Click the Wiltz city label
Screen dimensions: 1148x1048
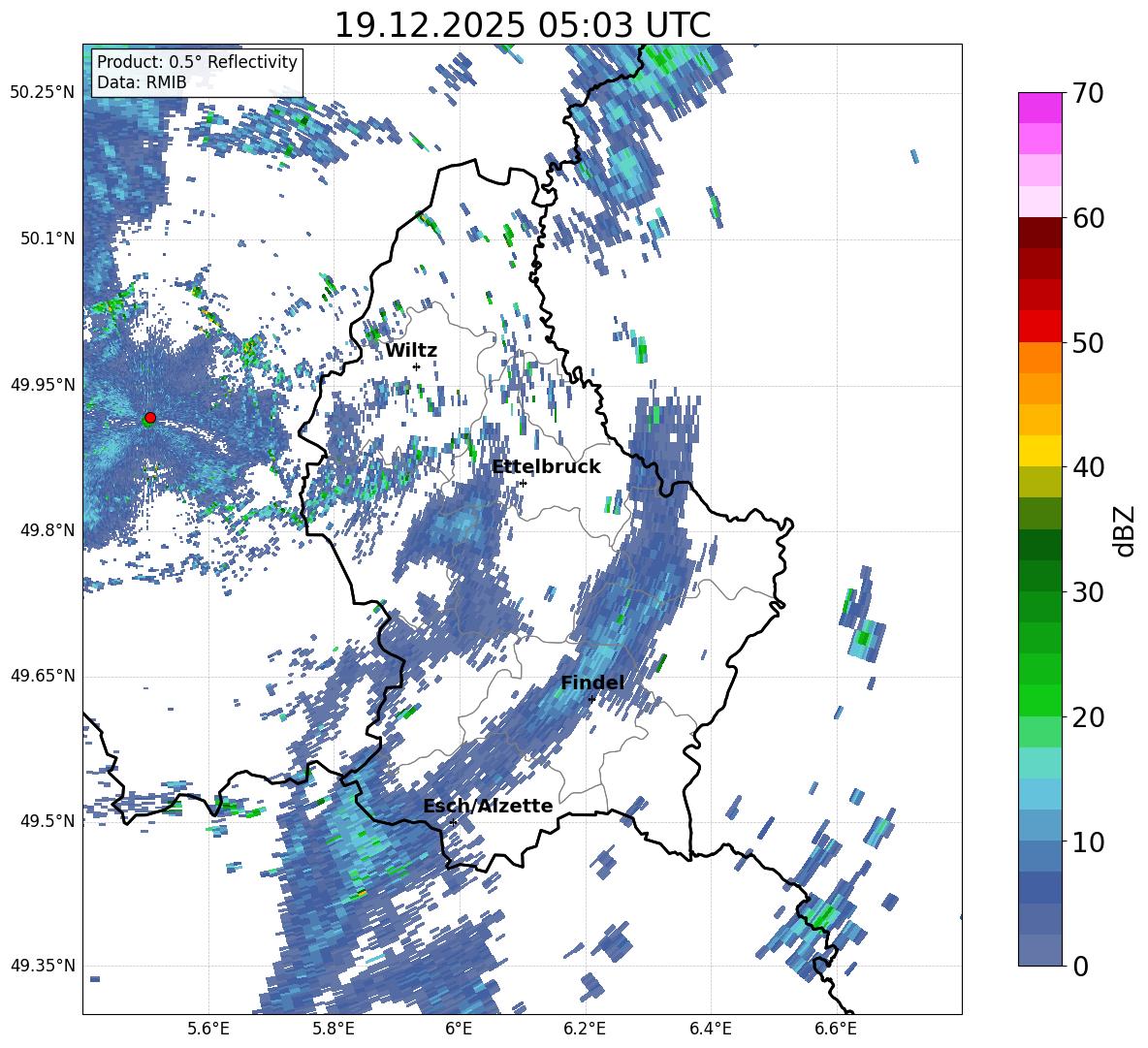coord(411,351)
